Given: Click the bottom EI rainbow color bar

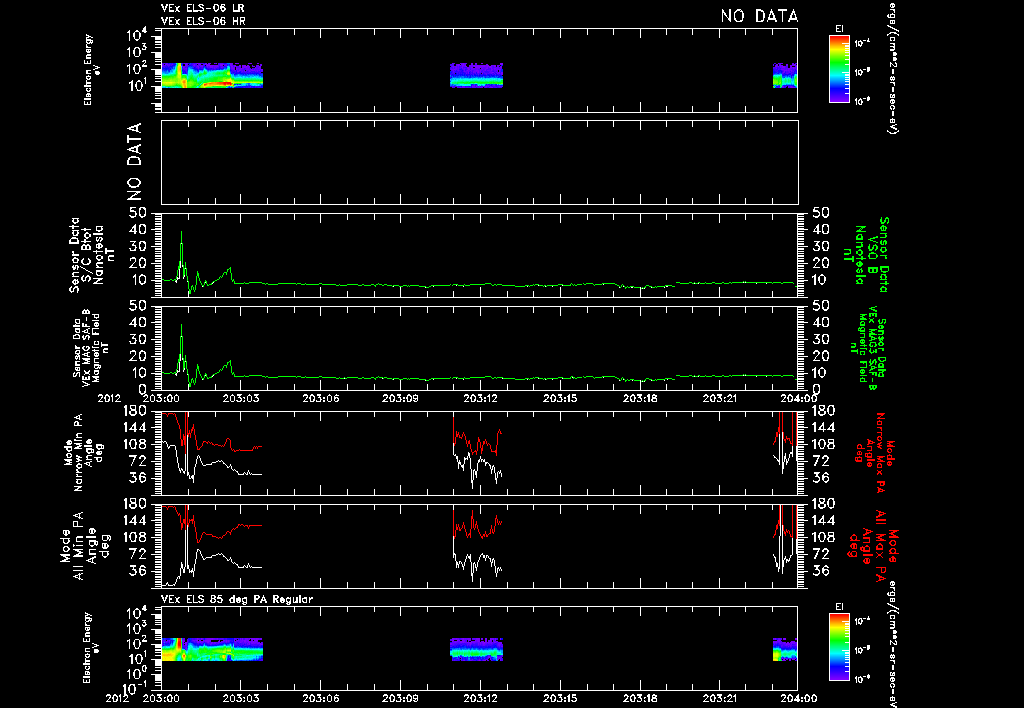Looking at the screenshot, I should [839, 647].
